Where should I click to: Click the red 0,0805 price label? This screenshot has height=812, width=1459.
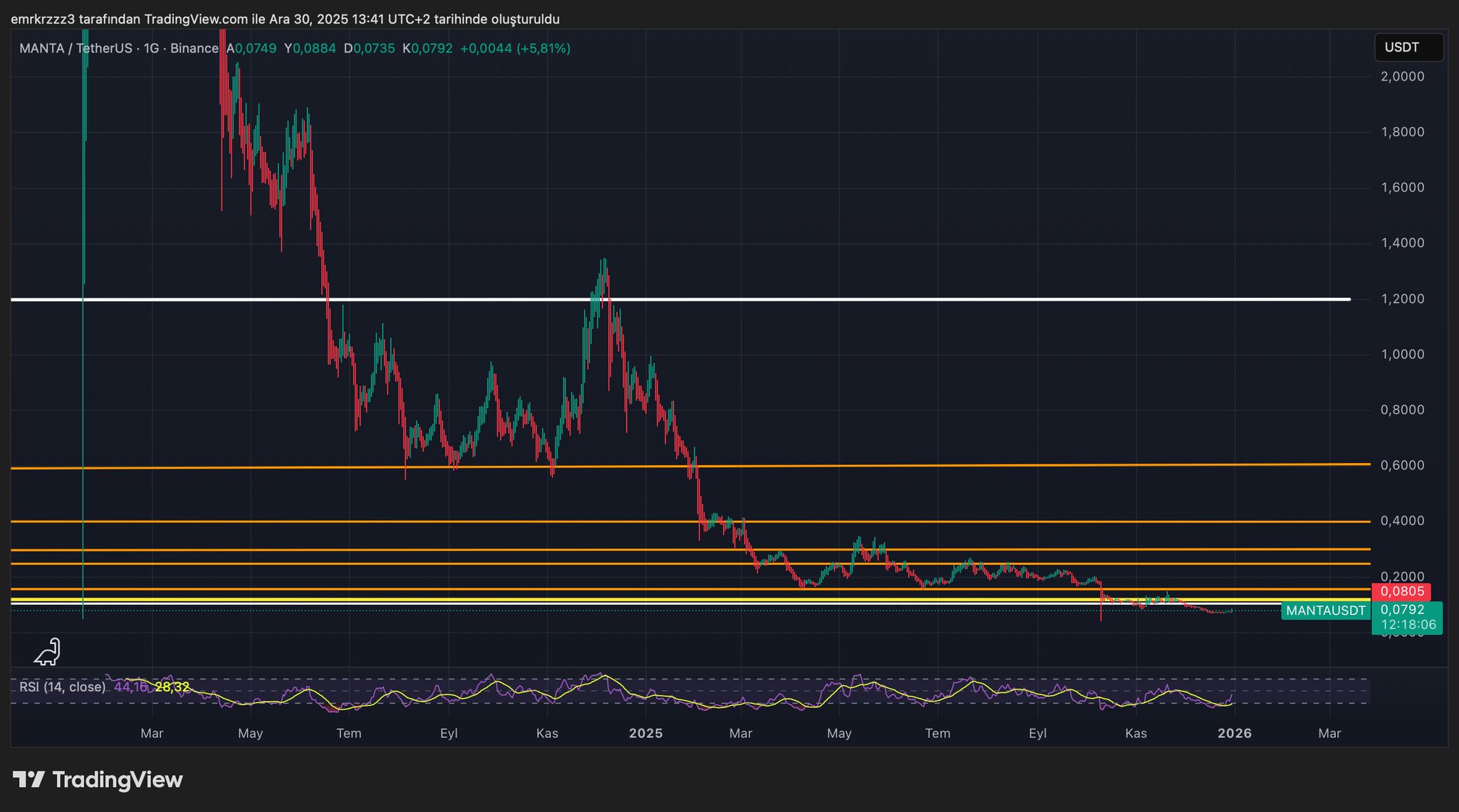[1401, 591]
